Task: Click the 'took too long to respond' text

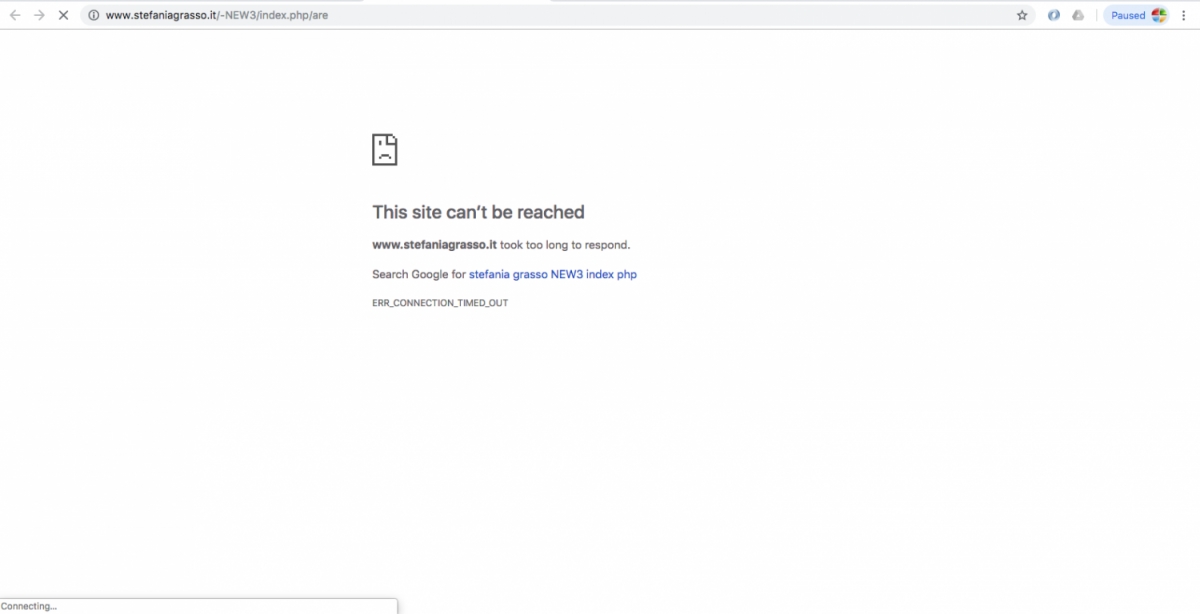Action: click(565, 244)
